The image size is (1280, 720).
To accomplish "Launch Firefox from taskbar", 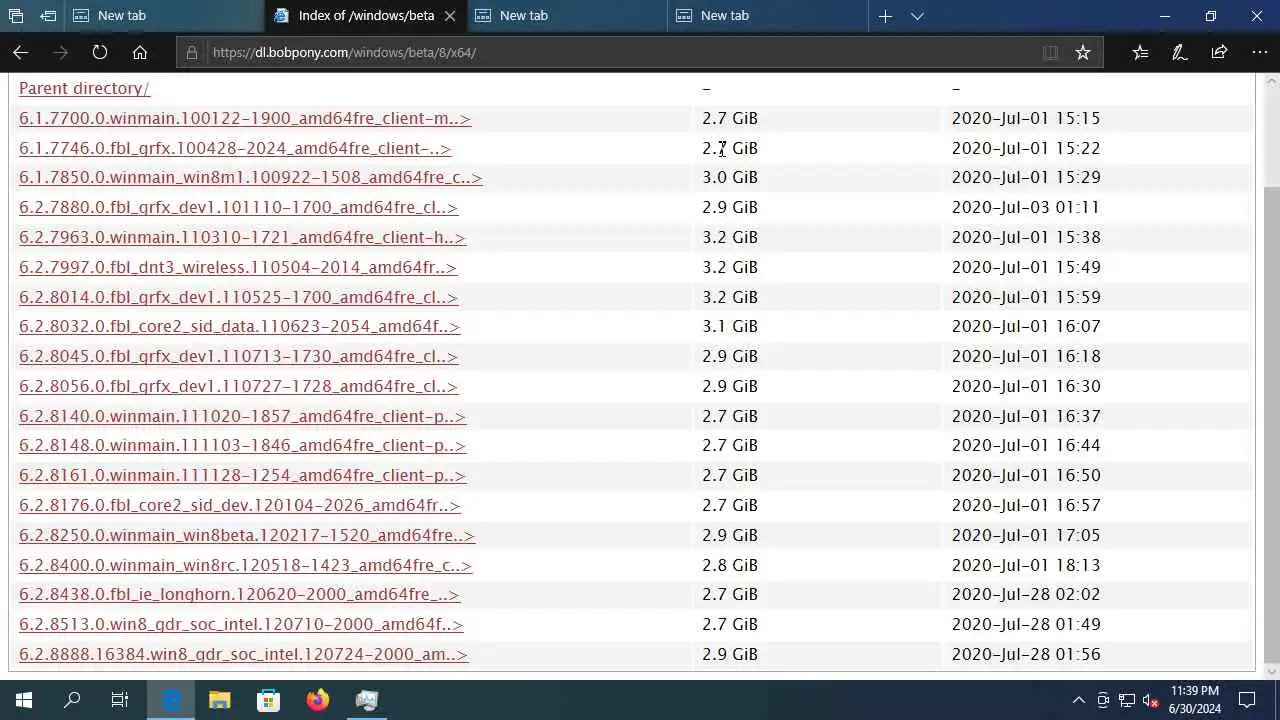I will tap(318, 700).
